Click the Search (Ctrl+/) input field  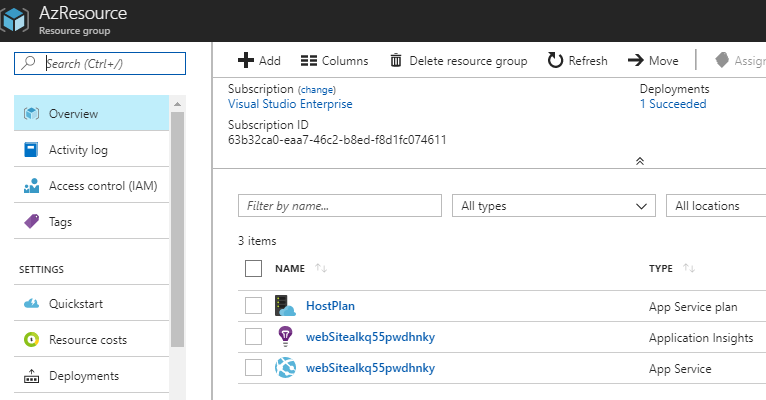pos(100,63)
